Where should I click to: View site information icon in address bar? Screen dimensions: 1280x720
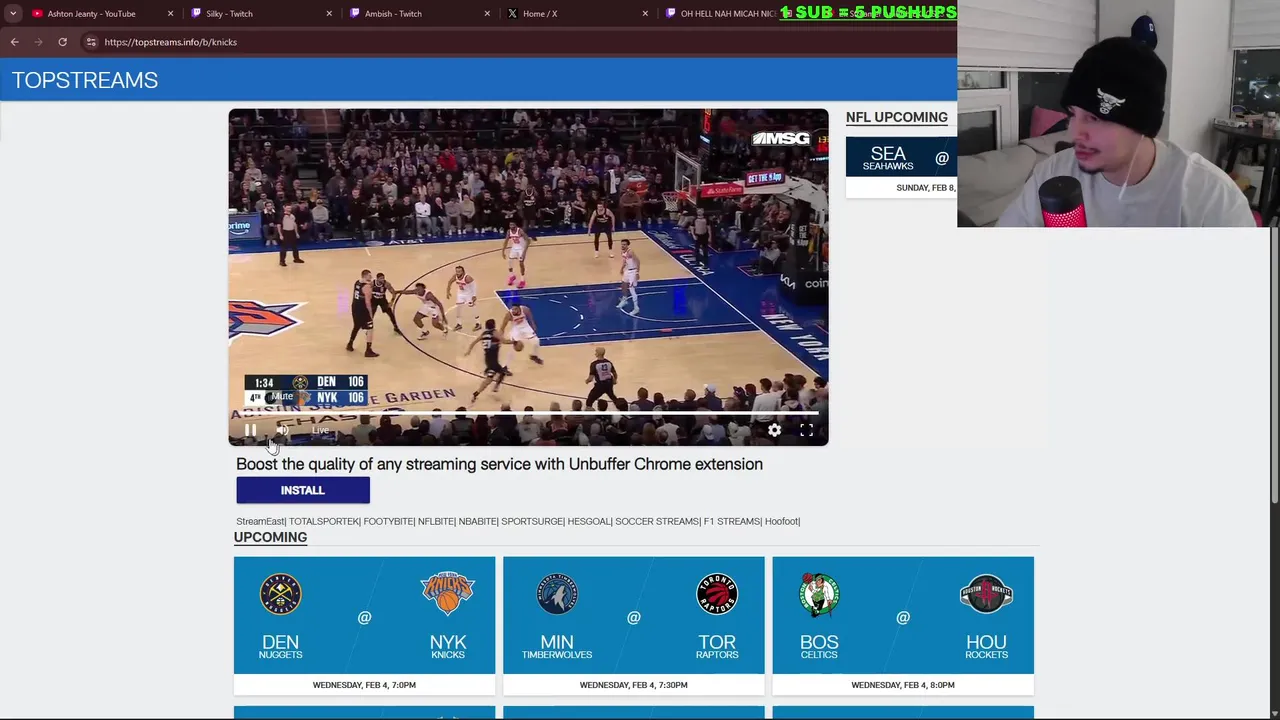(x=91, y=42)
